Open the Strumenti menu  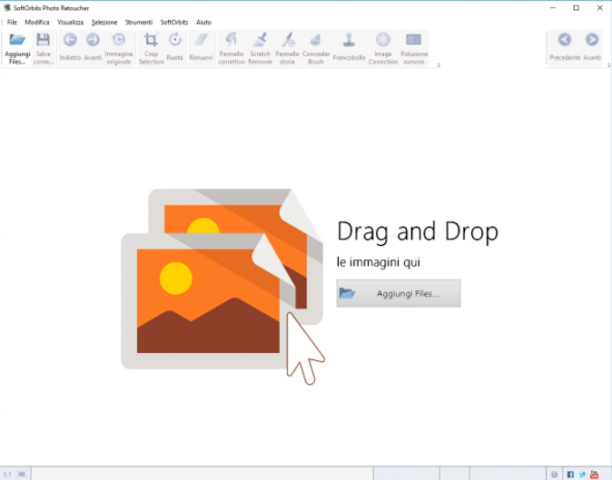point(139,22)
